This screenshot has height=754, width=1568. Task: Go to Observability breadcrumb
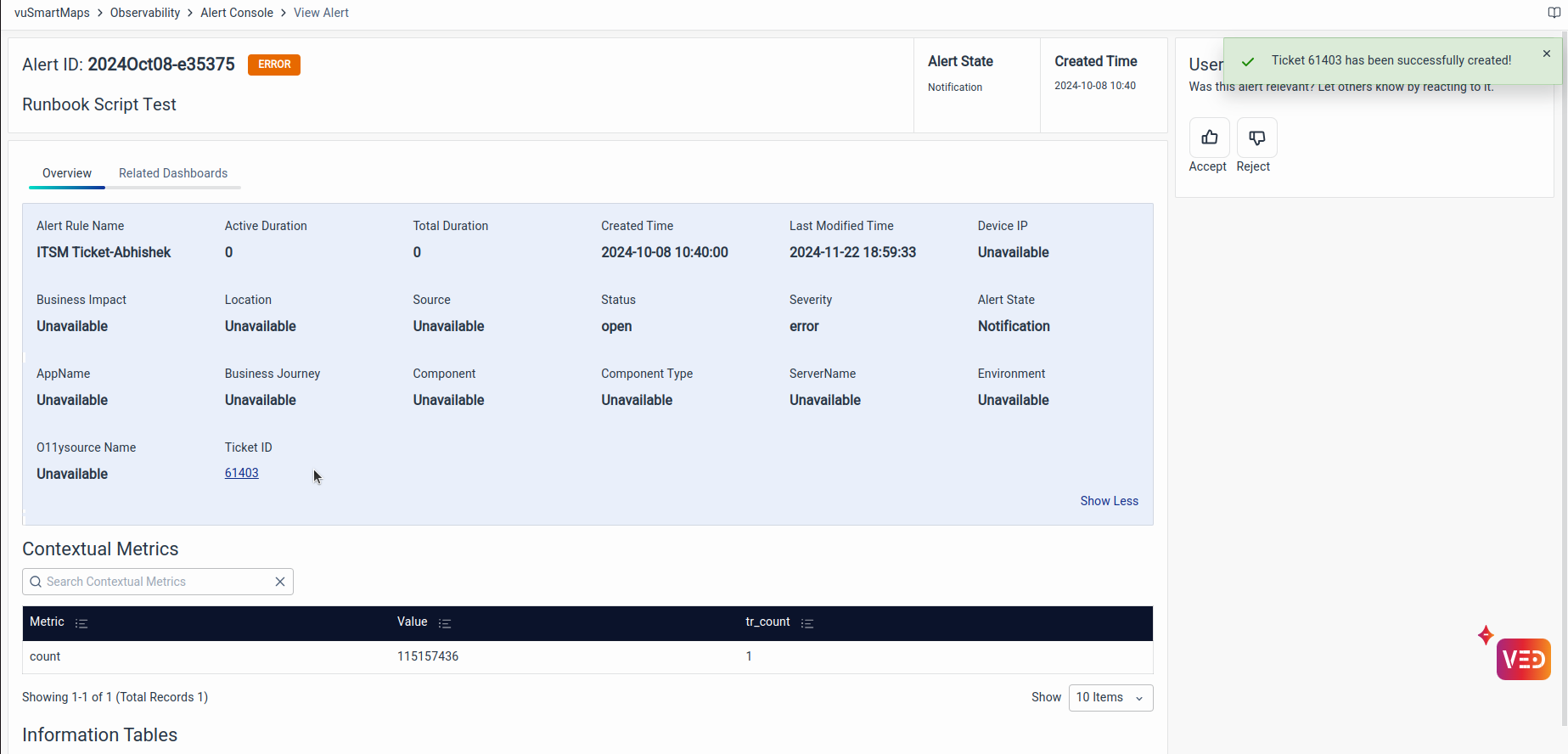pyautogui.click(x=145, y=13)
